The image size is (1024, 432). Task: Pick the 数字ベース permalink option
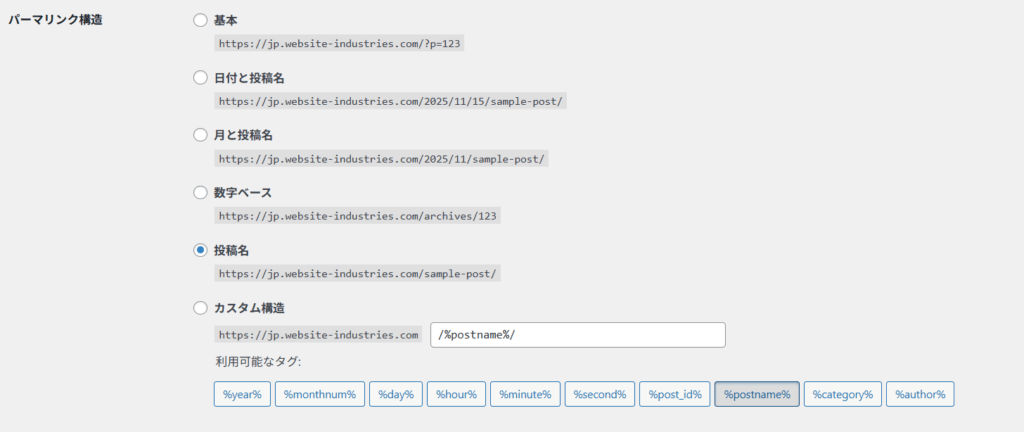[200, 192]
